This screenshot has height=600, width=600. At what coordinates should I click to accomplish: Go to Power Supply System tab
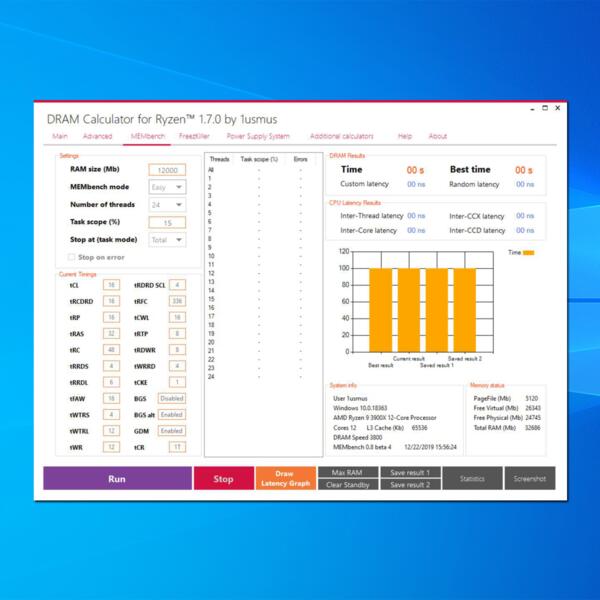click(258, 136)
